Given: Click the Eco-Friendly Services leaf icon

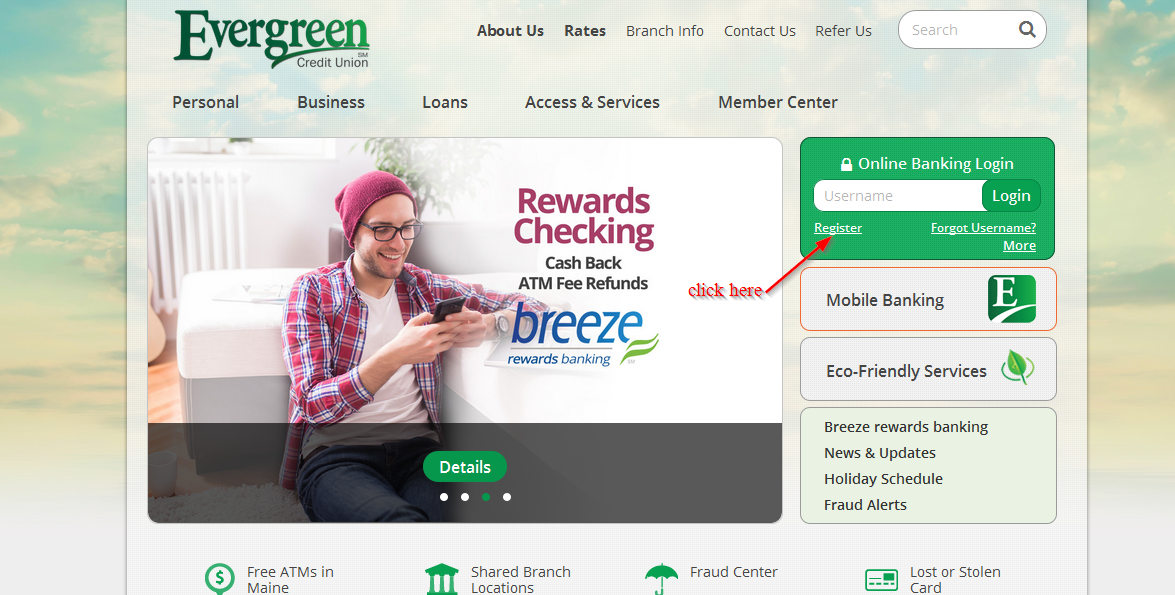Looking at the screenshot, I should 1017,368.
